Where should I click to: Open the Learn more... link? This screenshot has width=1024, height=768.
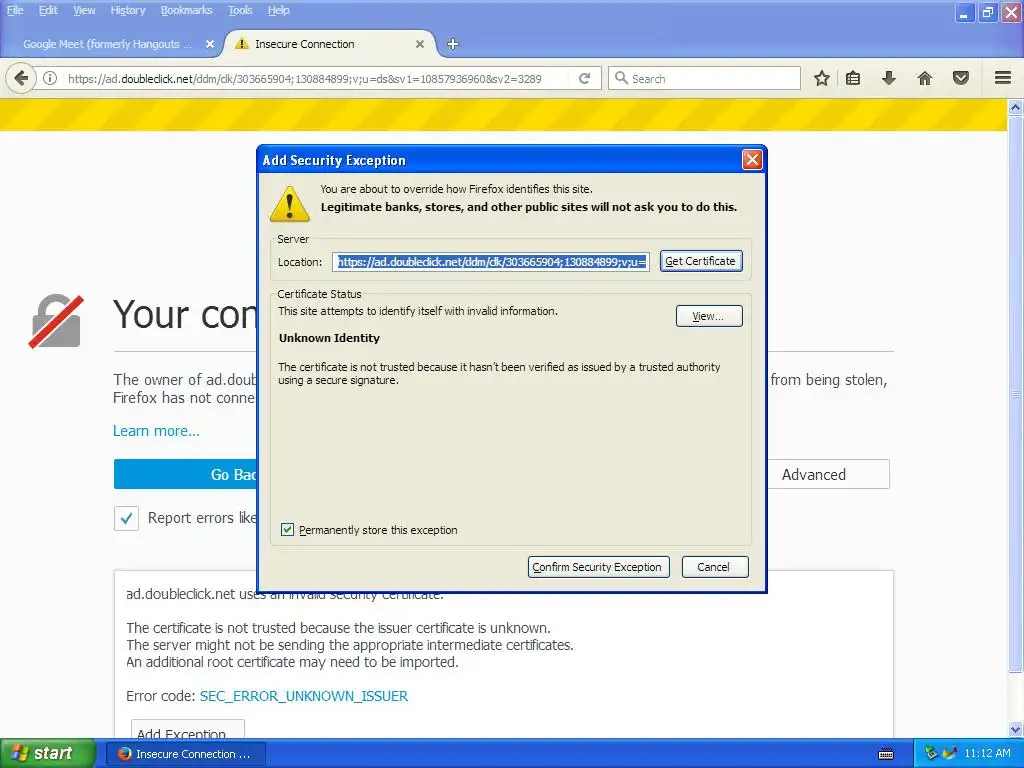tap(156, 431)
